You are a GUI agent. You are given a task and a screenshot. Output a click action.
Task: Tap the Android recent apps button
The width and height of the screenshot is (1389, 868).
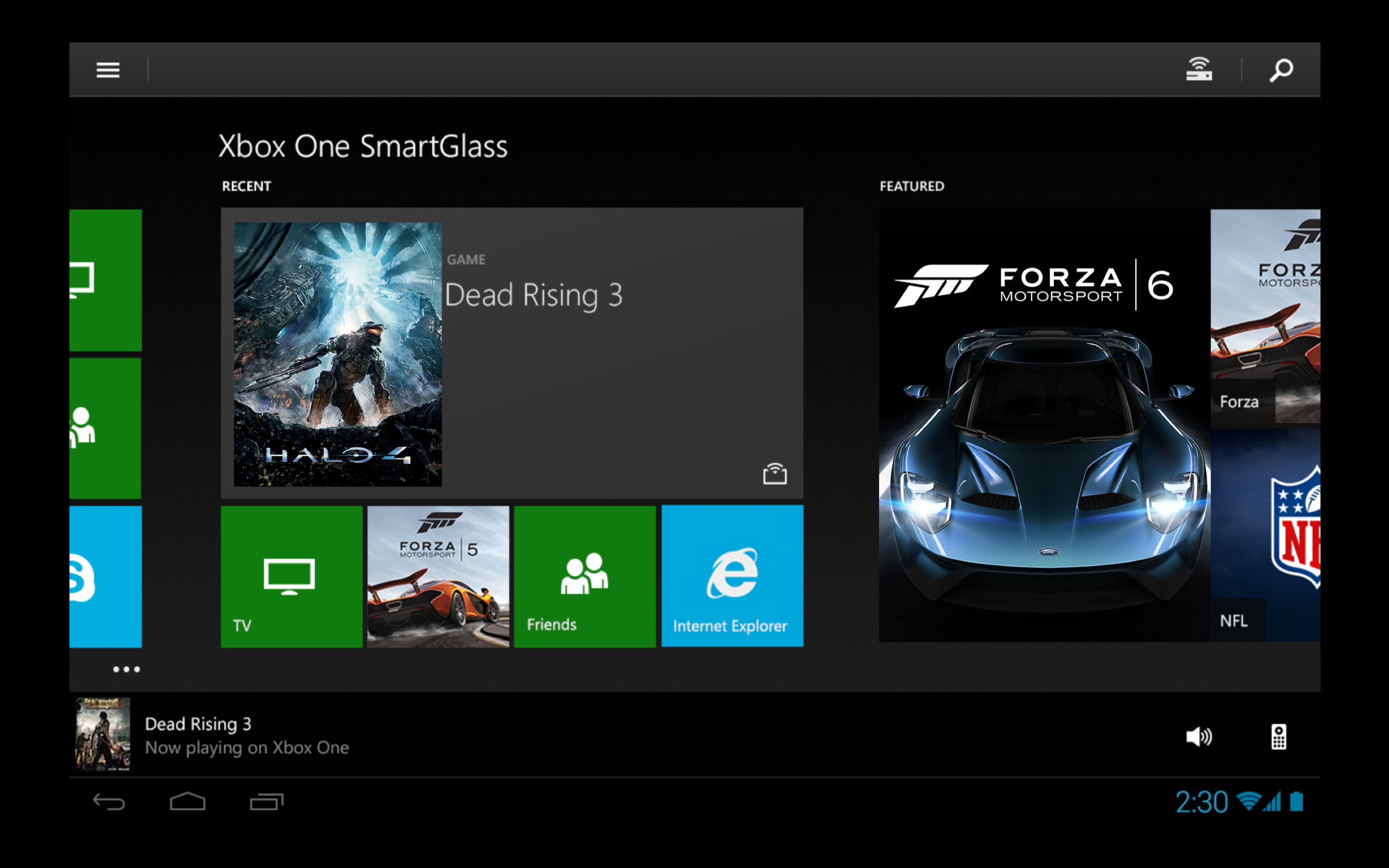point(267,801)
